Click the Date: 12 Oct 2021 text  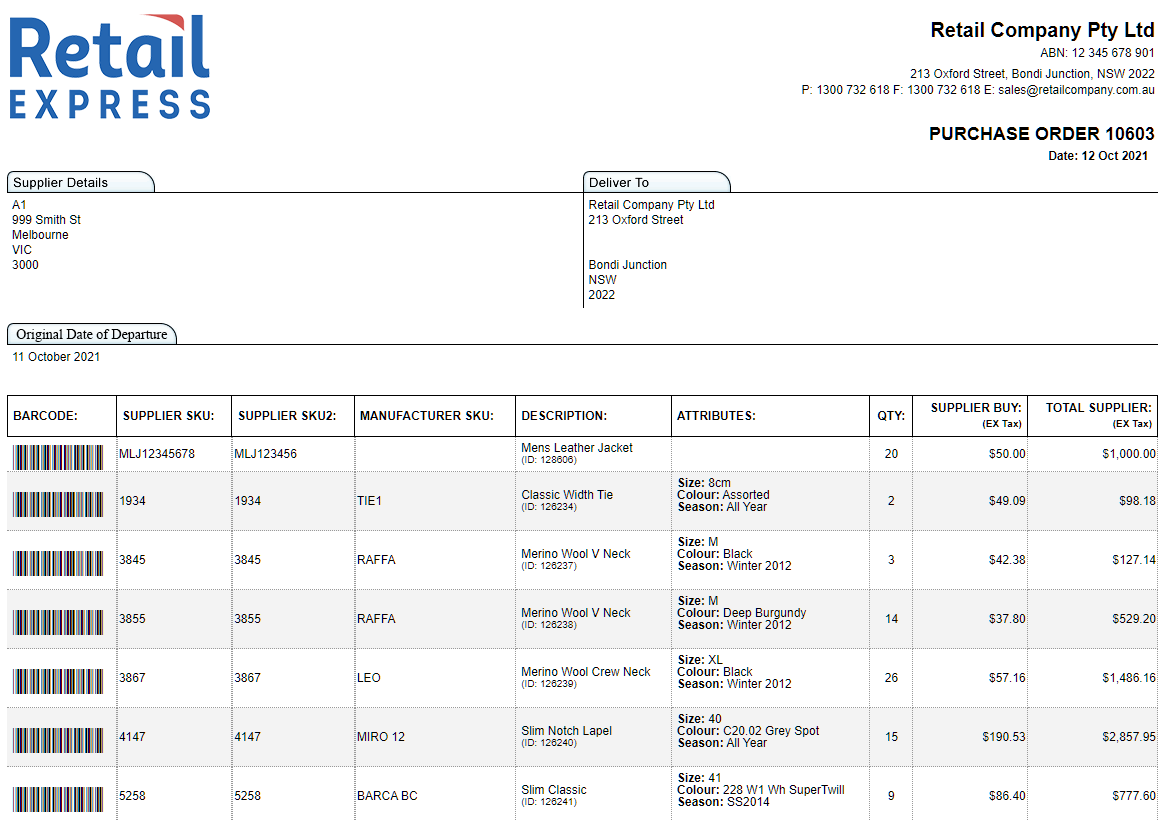pyautogui.click(x=1098, y=156)
